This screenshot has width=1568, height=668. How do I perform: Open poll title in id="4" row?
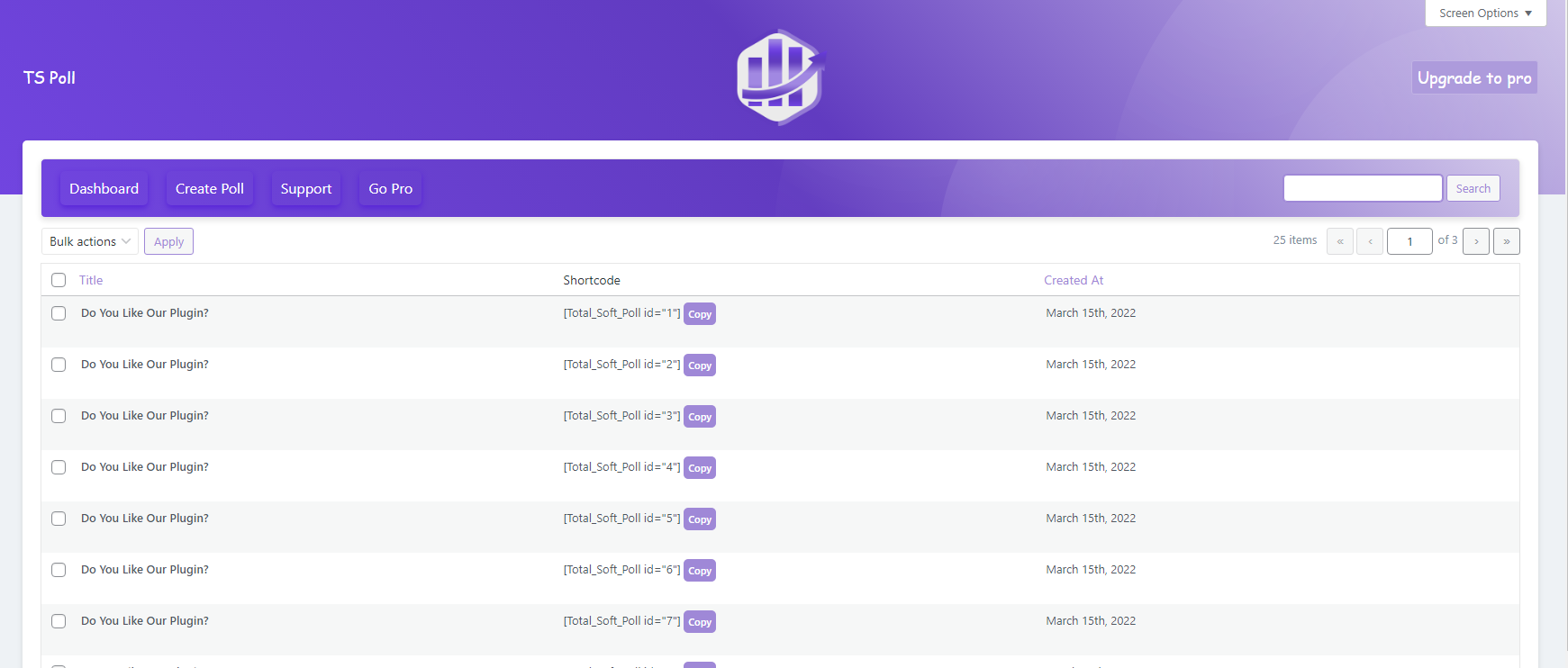tap(145, 467)
